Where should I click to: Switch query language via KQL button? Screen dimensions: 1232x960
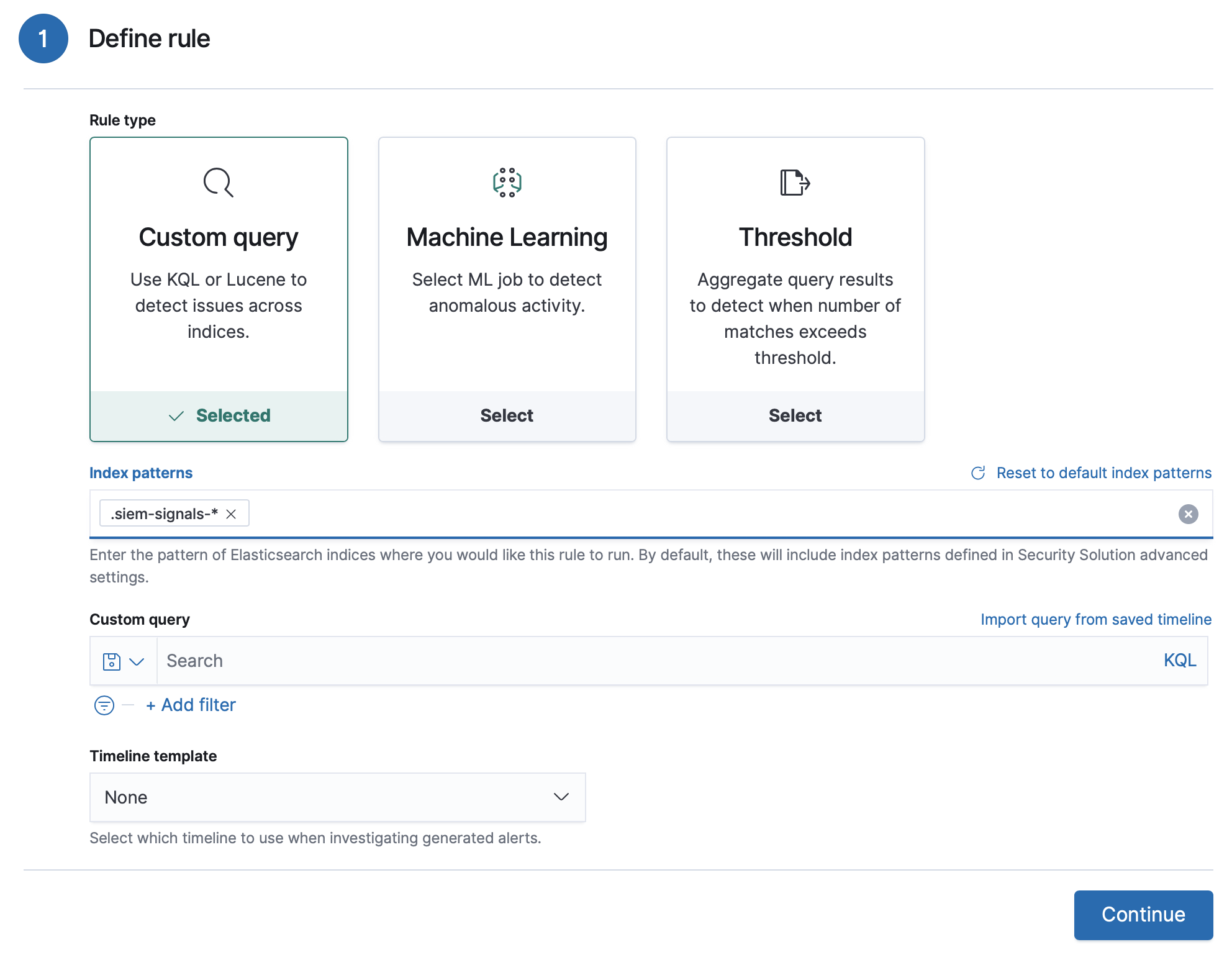1179,661
